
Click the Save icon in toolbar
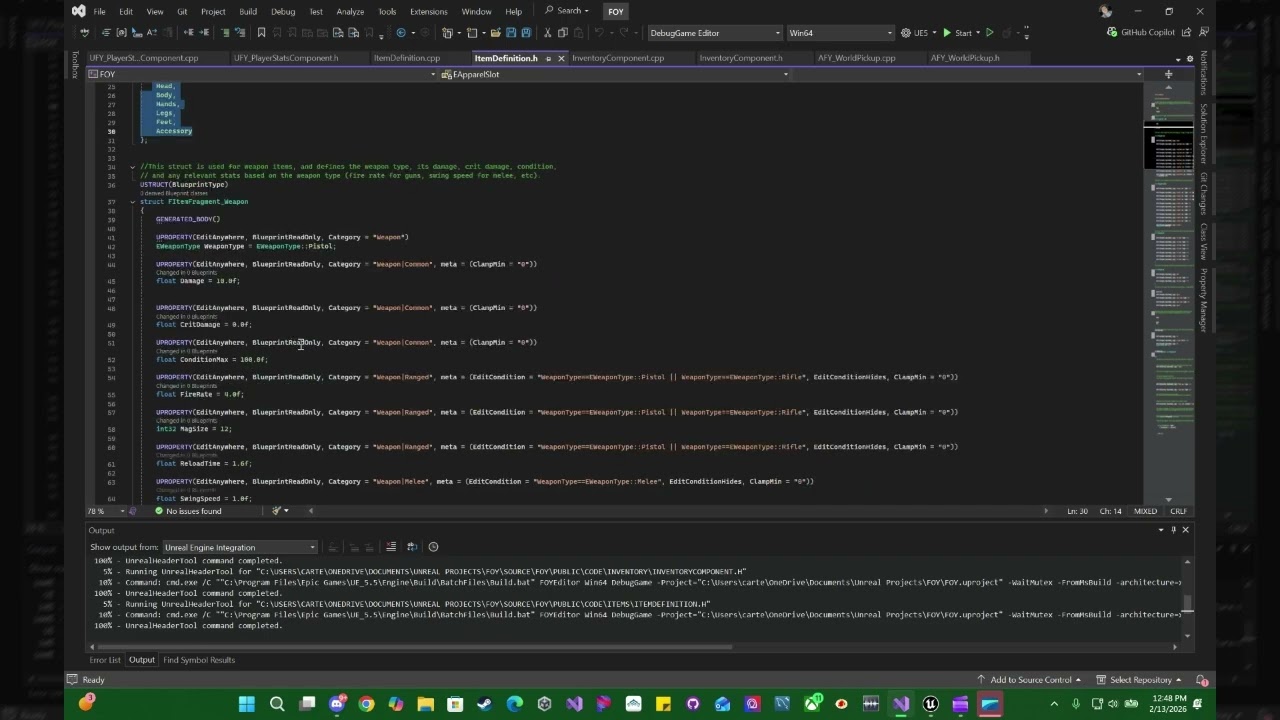click(511, 32)
